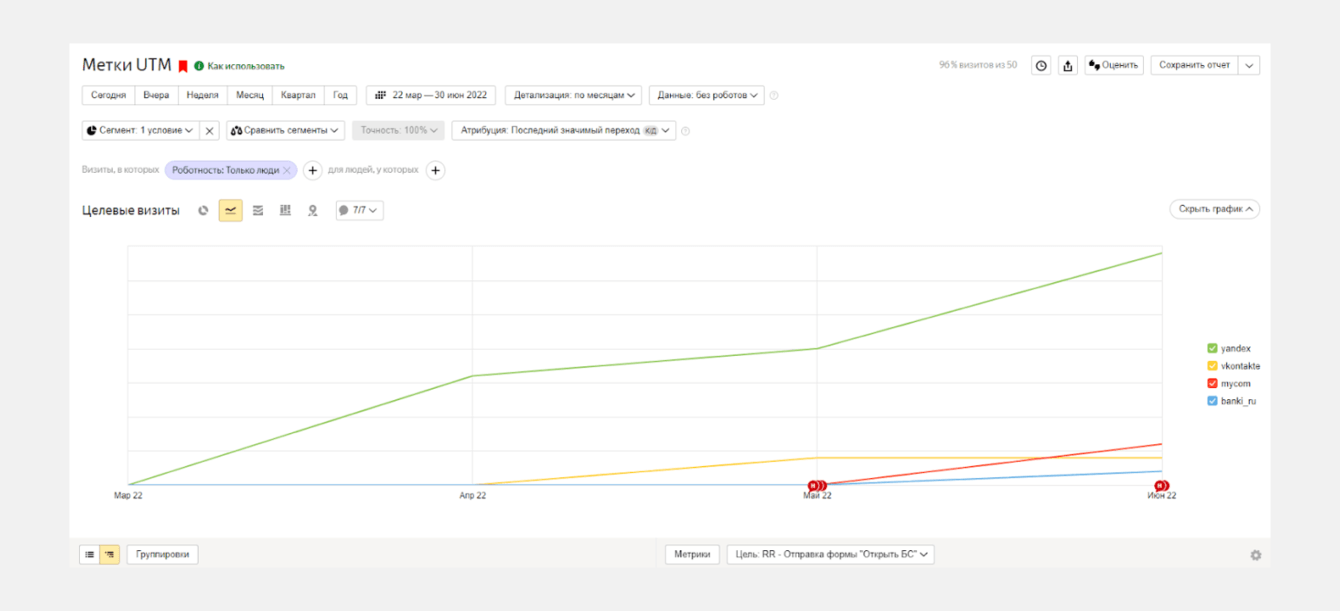Open the goal selector 'Цель: RR' dropdown
The image size is (1340, 611).
pos(830,554)
